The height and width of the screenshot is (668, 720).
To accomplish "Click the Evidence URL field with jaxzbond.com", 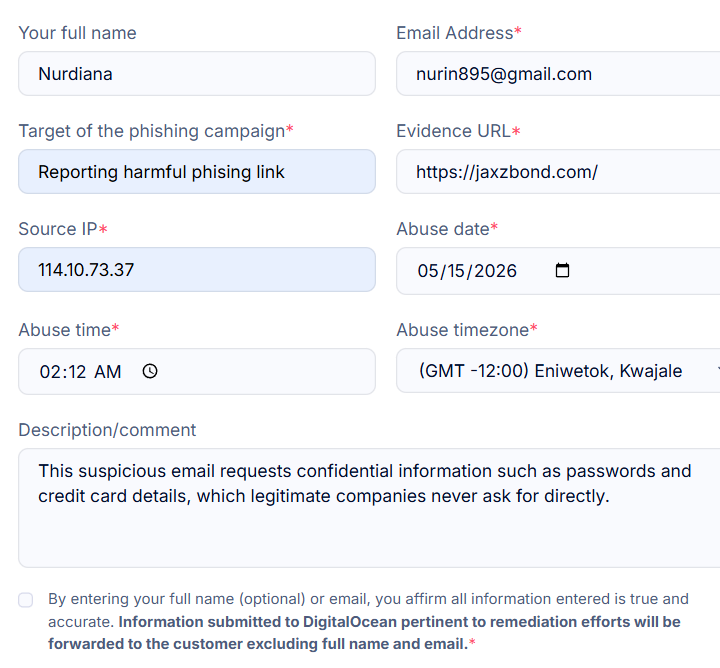I will pos(558,171).
